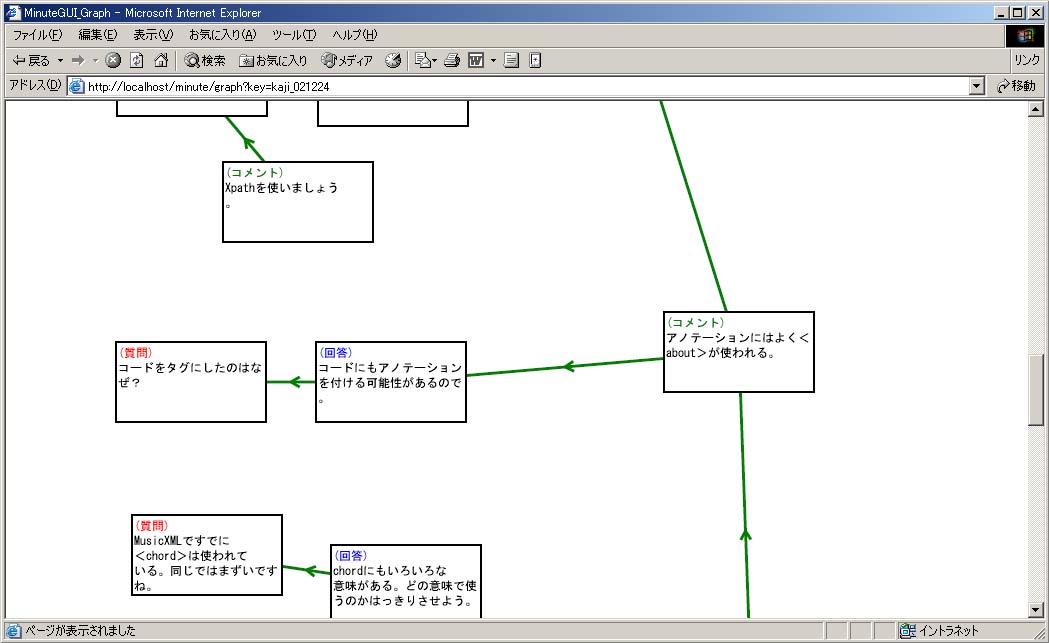Viewport: 1049px width, 643px height.
Task: Open the 編集(E) menu
Action: point(98,35)
